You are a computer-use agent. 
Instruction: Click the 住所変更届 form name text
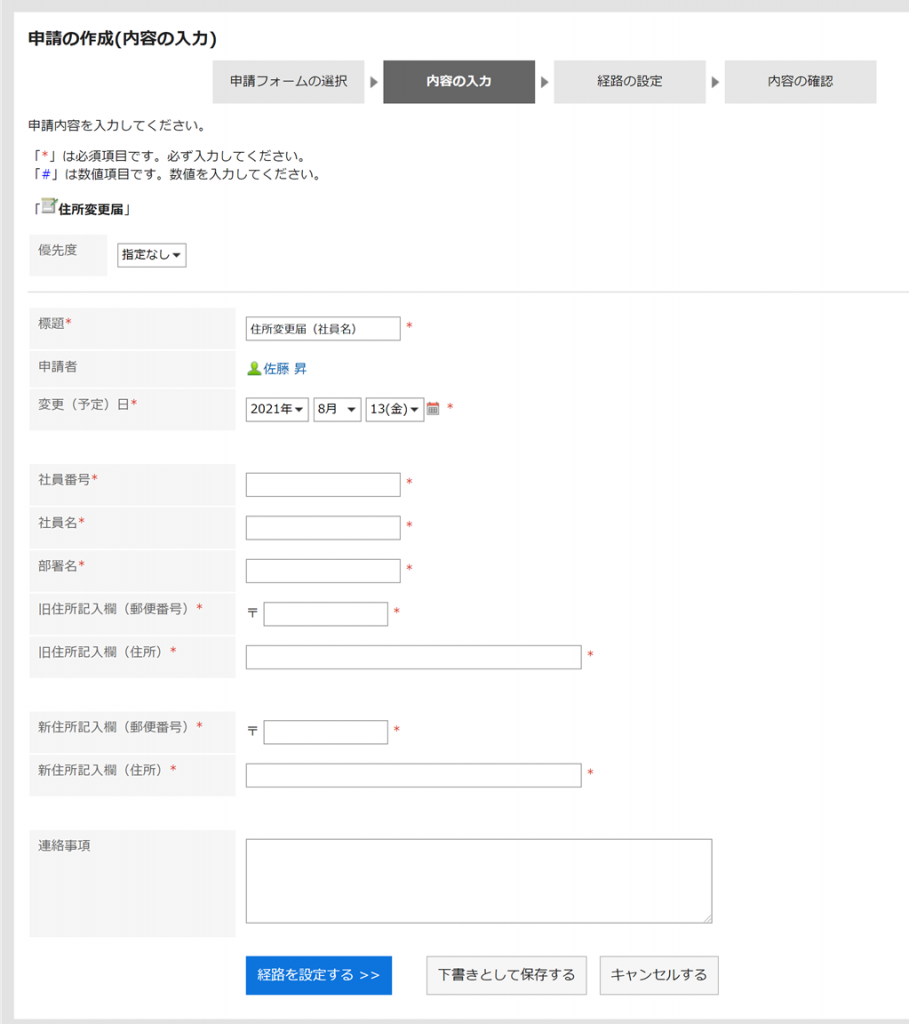[x=91, y=210]
